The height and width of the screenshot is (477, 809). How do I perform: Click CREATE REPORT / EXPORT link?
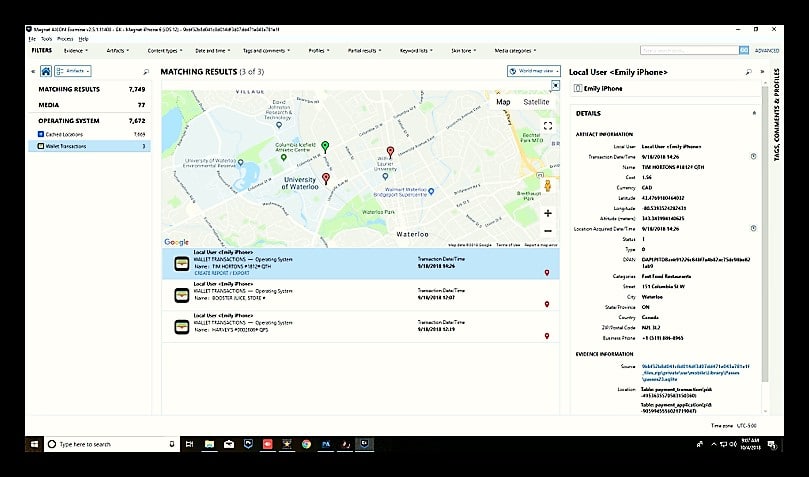pyautogui.click(x=222, y=273)
